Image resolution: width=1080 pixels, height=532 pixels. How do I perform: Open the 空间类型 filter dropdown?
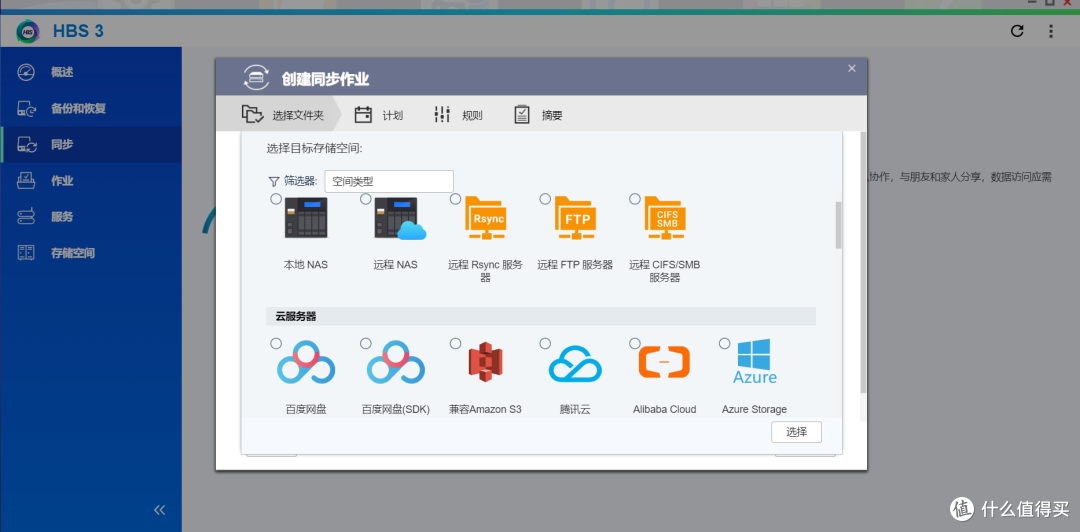click(x=389, y=181)
